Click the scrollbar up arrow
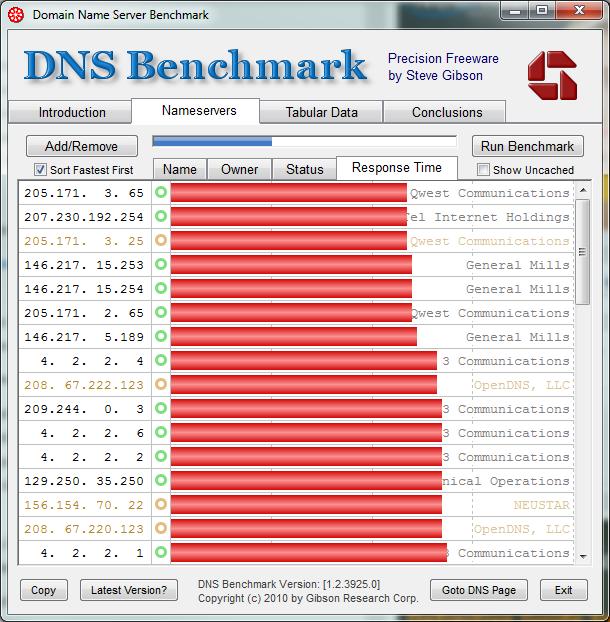This screenshot has width=610, height=622. 583,190
